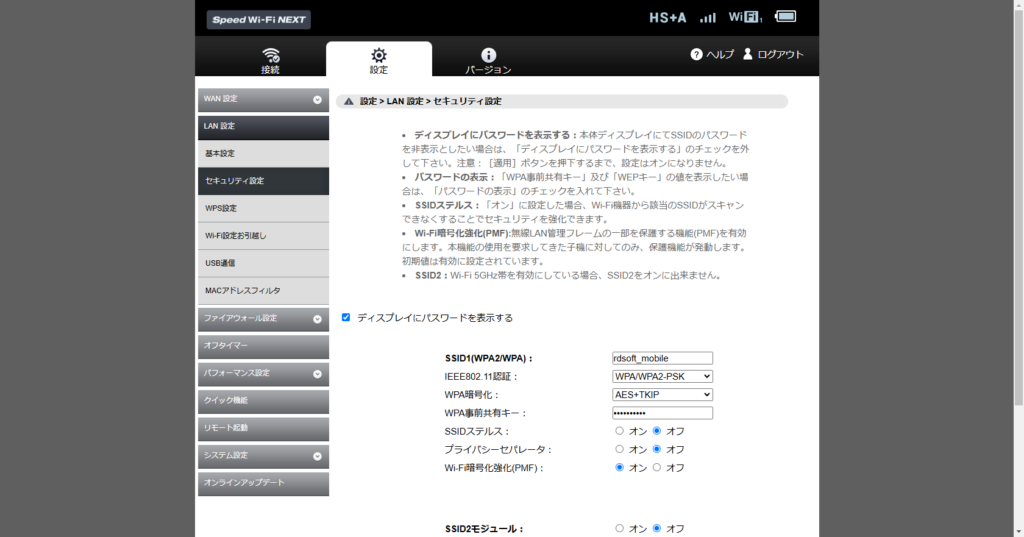Viewport: 1024px width, 537px height.
Task: Click the signal strength bars icon
Action: click(708, 17)
